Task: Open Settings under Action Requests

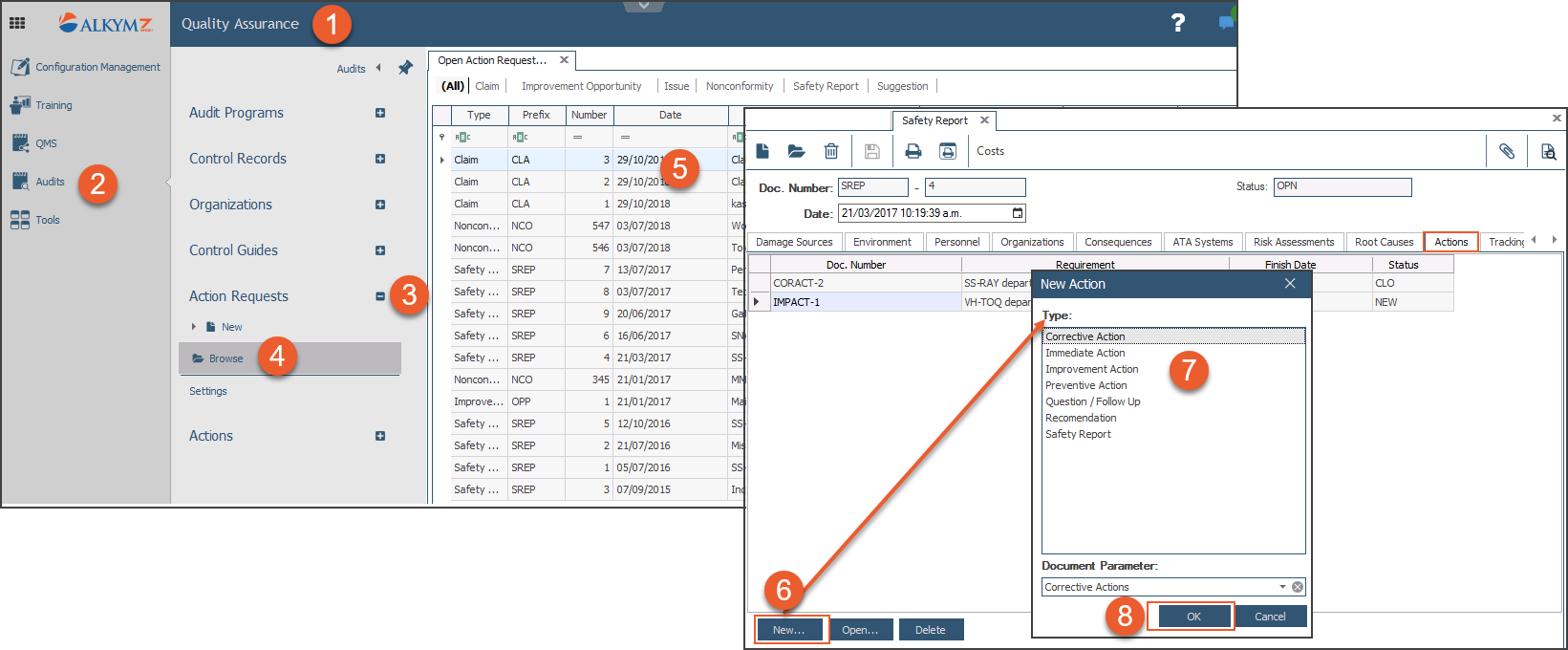Action: [208, 391]
